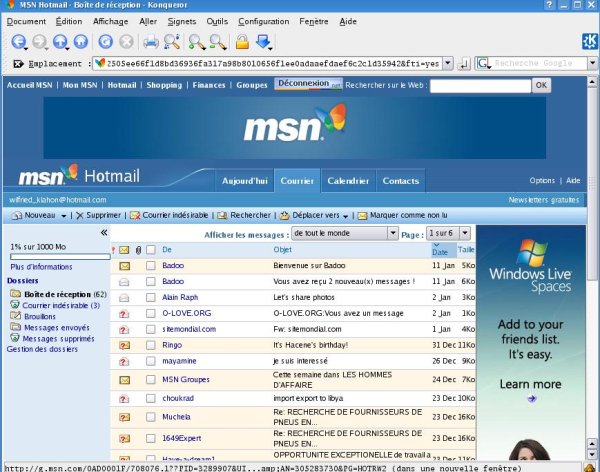Click the security padlock icon
The width and height of the screenshot is (600, 472).
[x=242, y=41]
